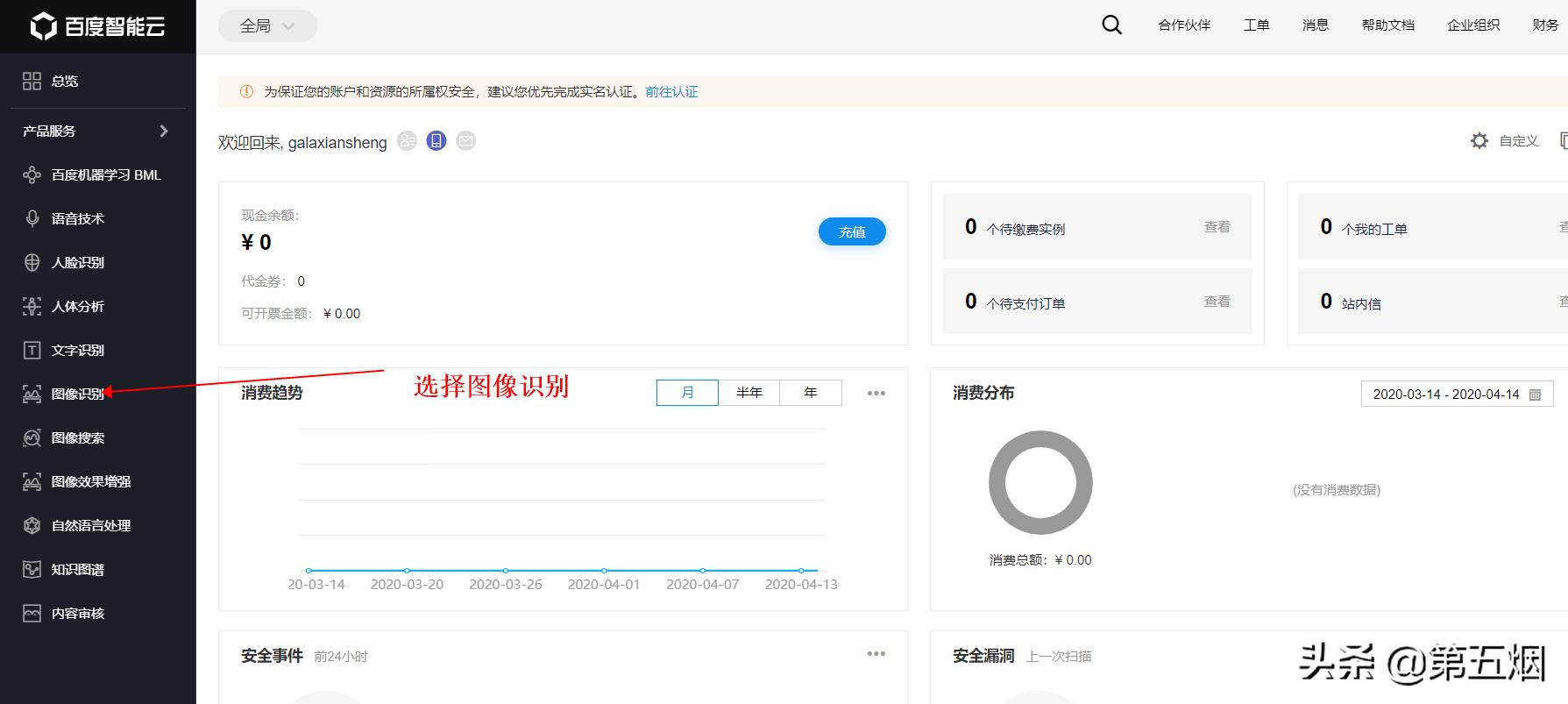This screenshot has width=1568, height=704.
Task: Open the 帮助文档 header menu
Action: [1387, 25]
